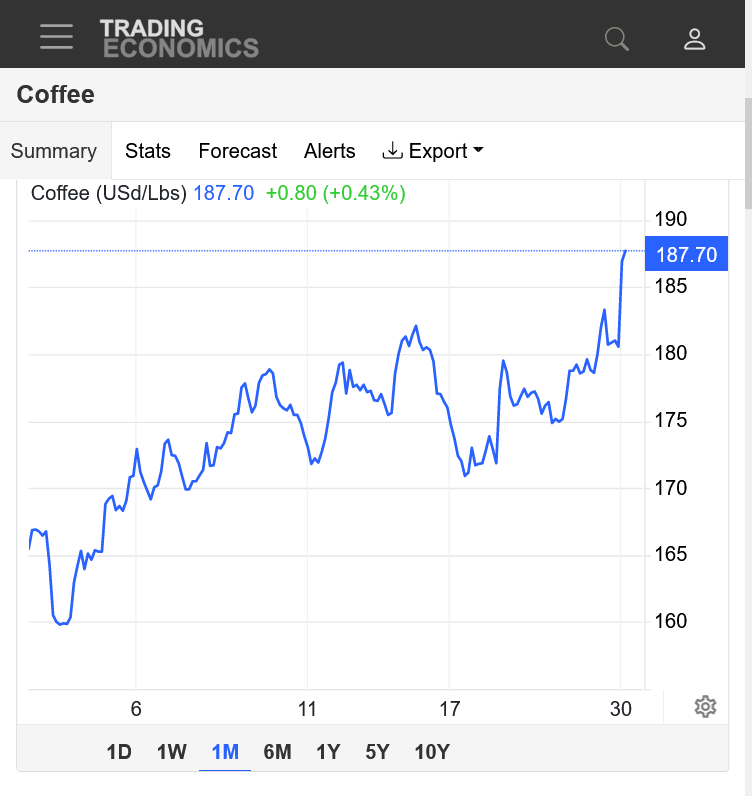Select the 1W time range
Image resolution: width=752 pixels, height=804 pixels.
172,752
